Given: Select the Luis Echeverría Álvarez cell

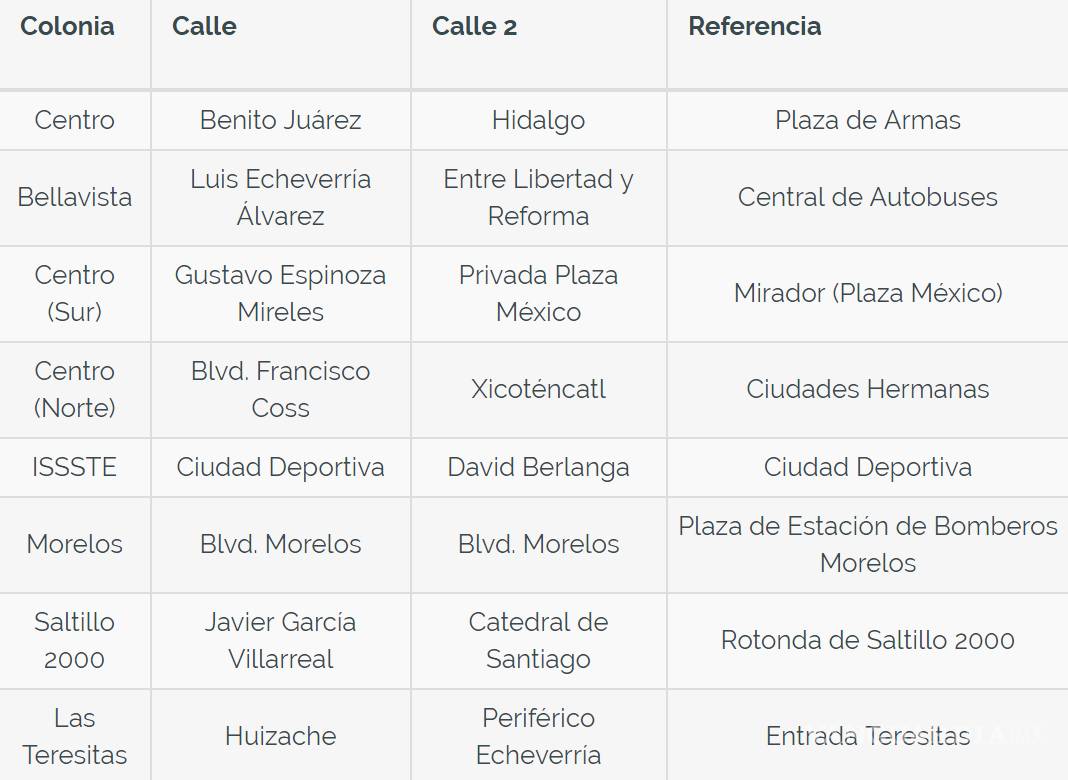Looking at the screenshot, I should (280, 197).
